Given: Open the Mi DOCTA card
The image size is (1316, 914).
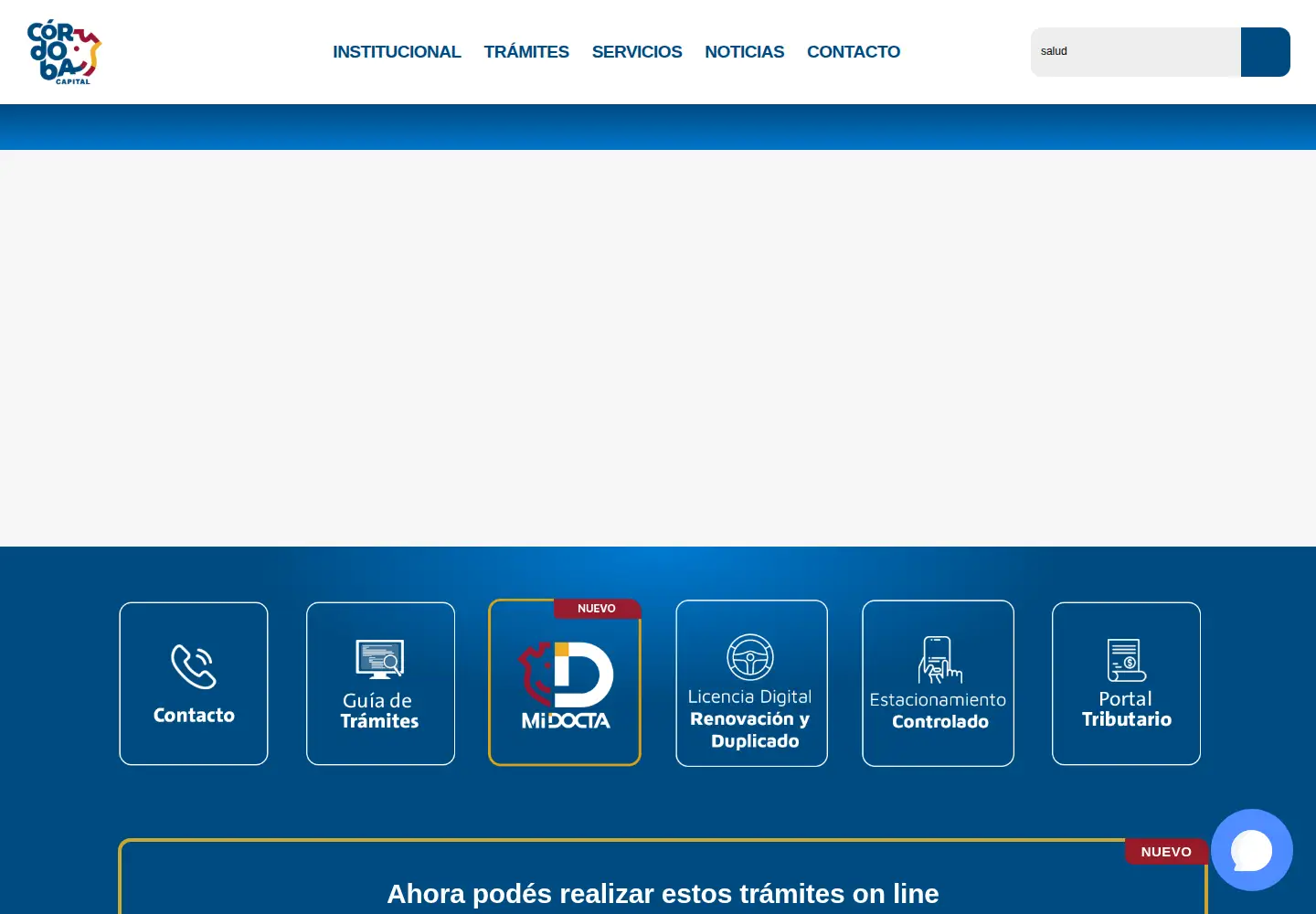Looking at the screenshot, I should 565,683.
